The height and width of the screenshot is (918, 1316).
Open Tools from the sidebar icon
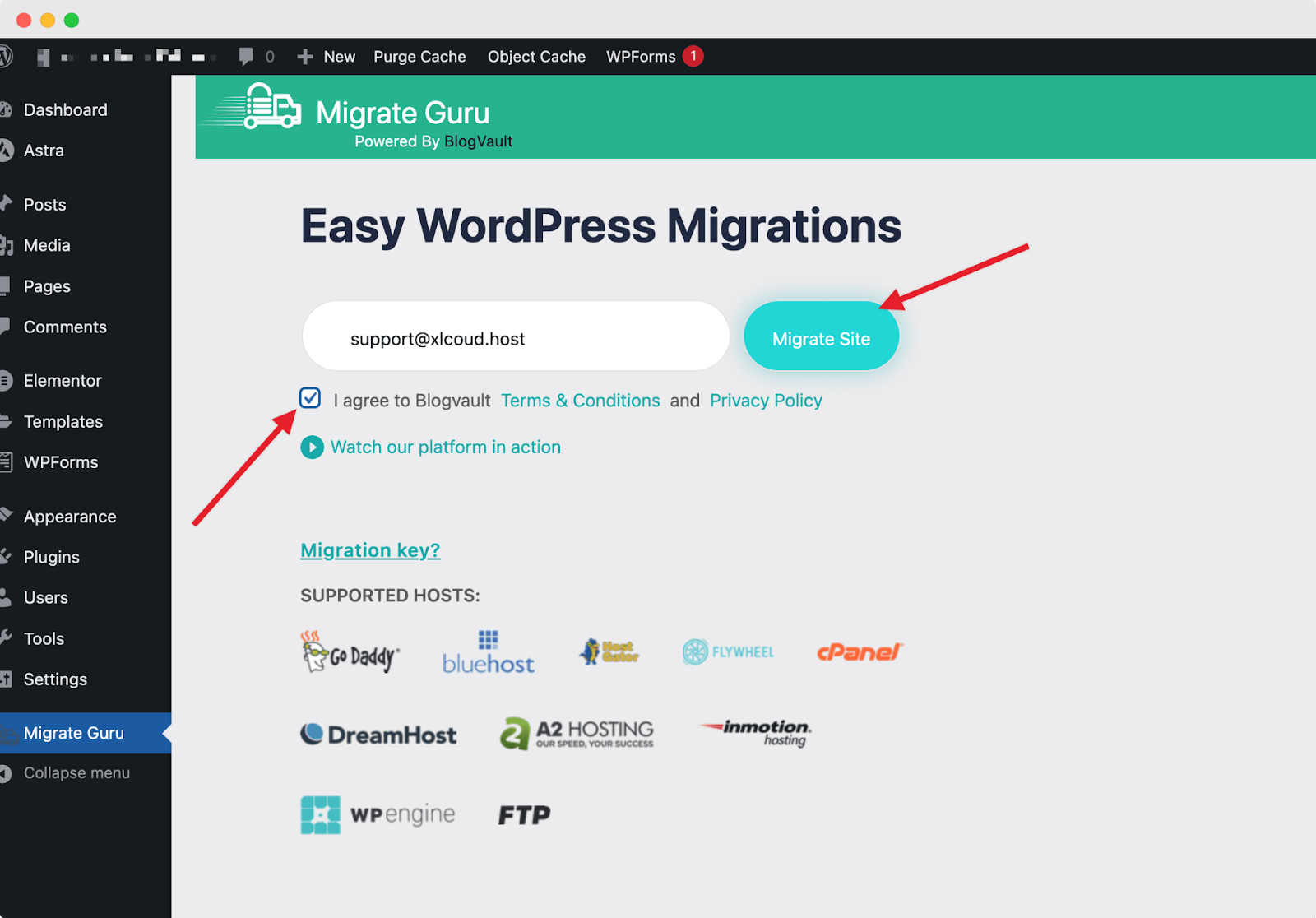7,638
